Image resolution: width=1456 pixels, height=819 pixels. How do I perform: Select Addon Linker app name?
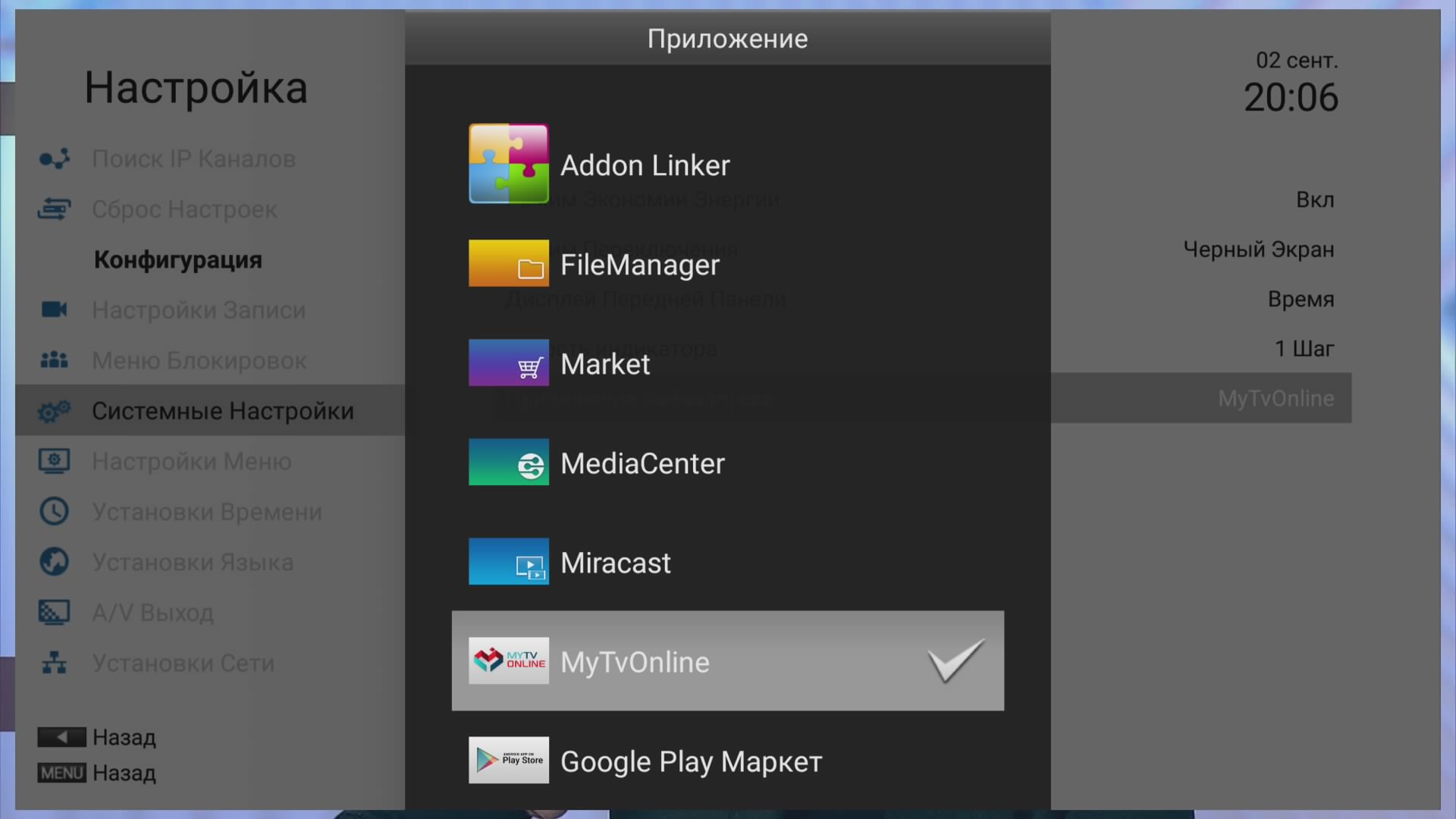645,165
